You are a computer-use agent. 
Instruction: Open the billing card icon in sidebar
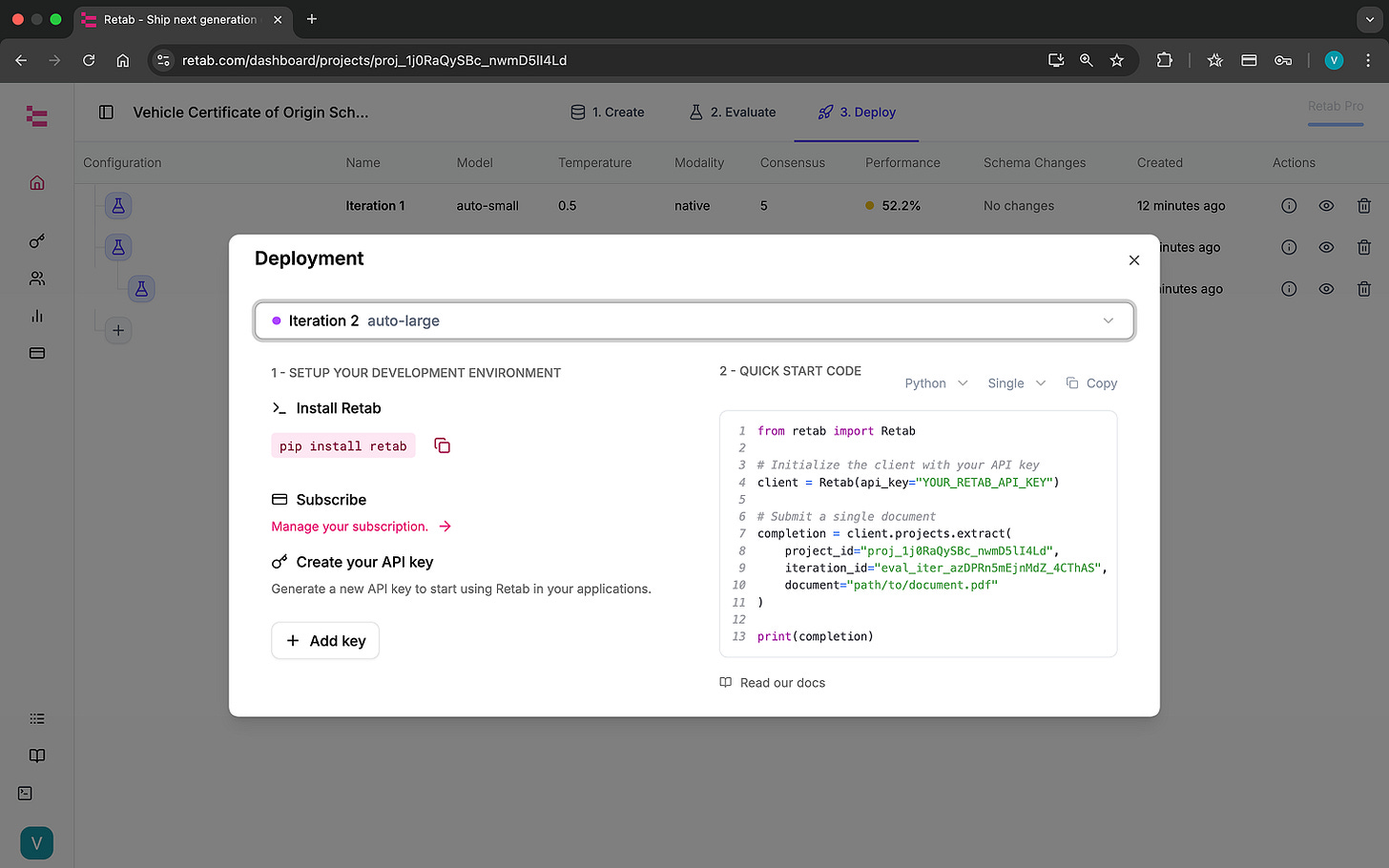[37, 353]
